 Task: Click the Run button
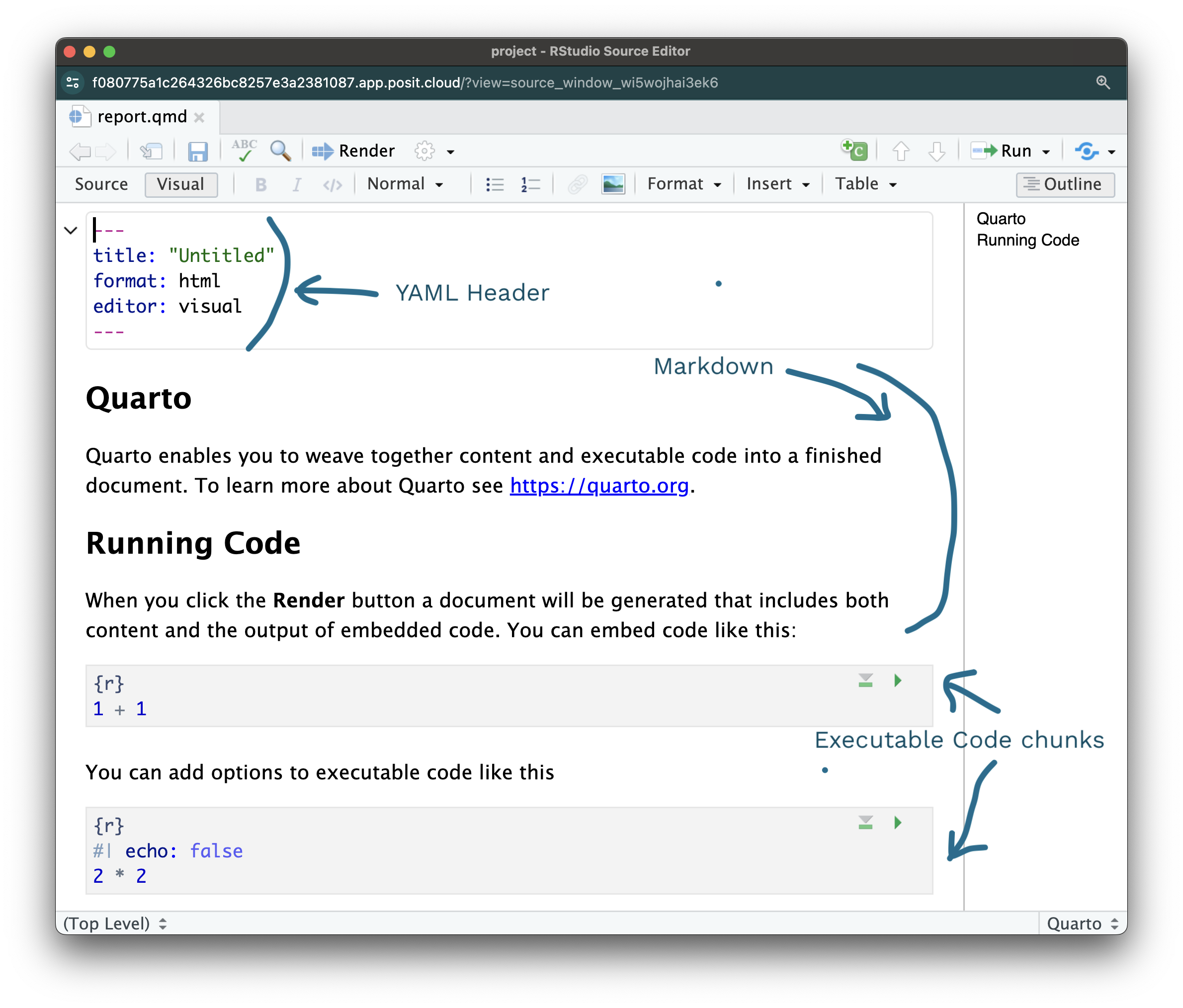(1002, 151)
